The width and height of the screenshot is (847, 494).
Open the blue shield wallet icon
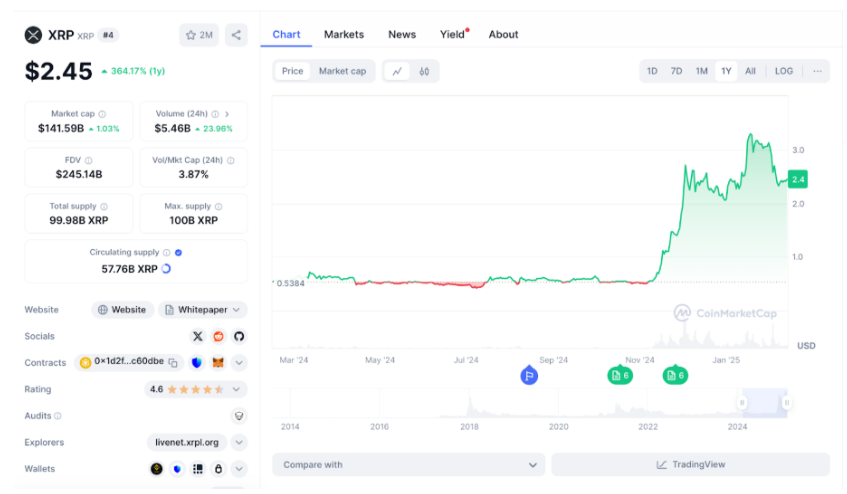point(177,469)
